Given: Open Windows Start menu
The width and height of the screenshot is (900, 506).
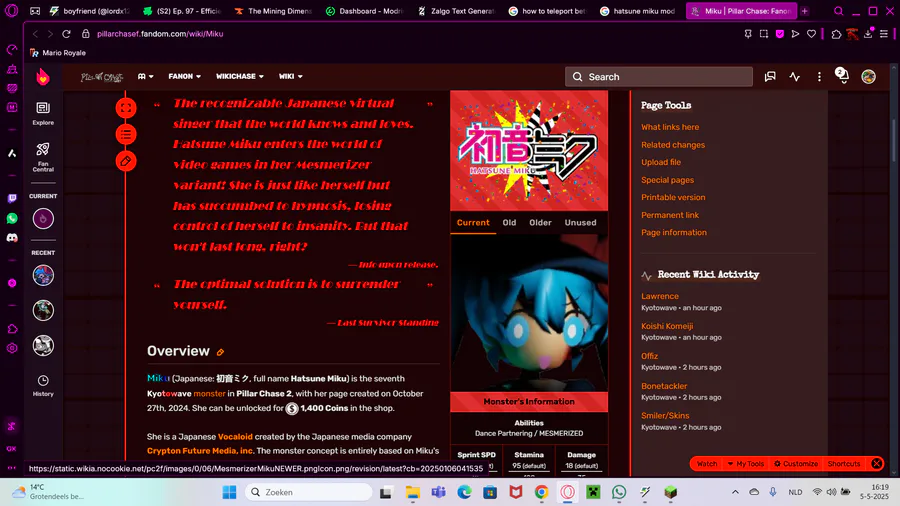Looking at the screenshot, I should point(229,492).
